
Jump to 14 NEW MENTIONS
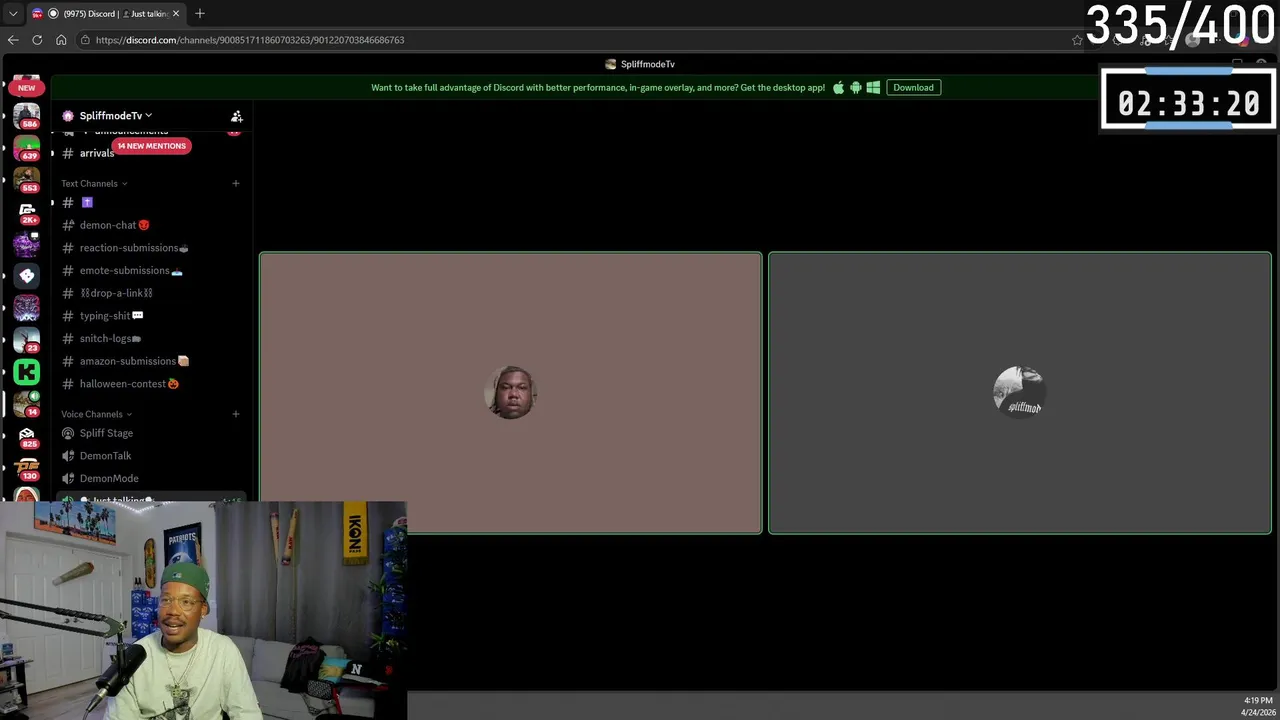pos(151,146)
